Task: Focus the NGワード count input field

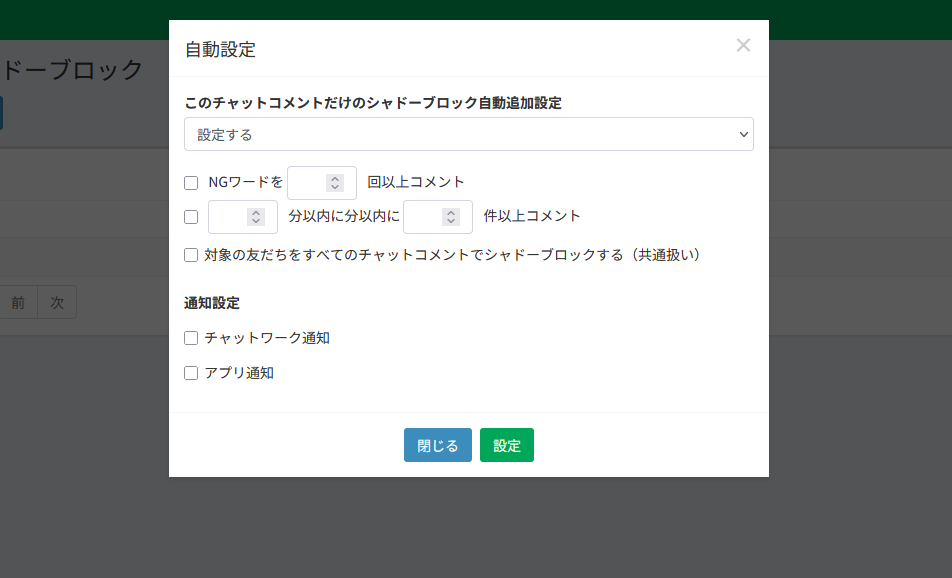Action: tap(308, 183)
